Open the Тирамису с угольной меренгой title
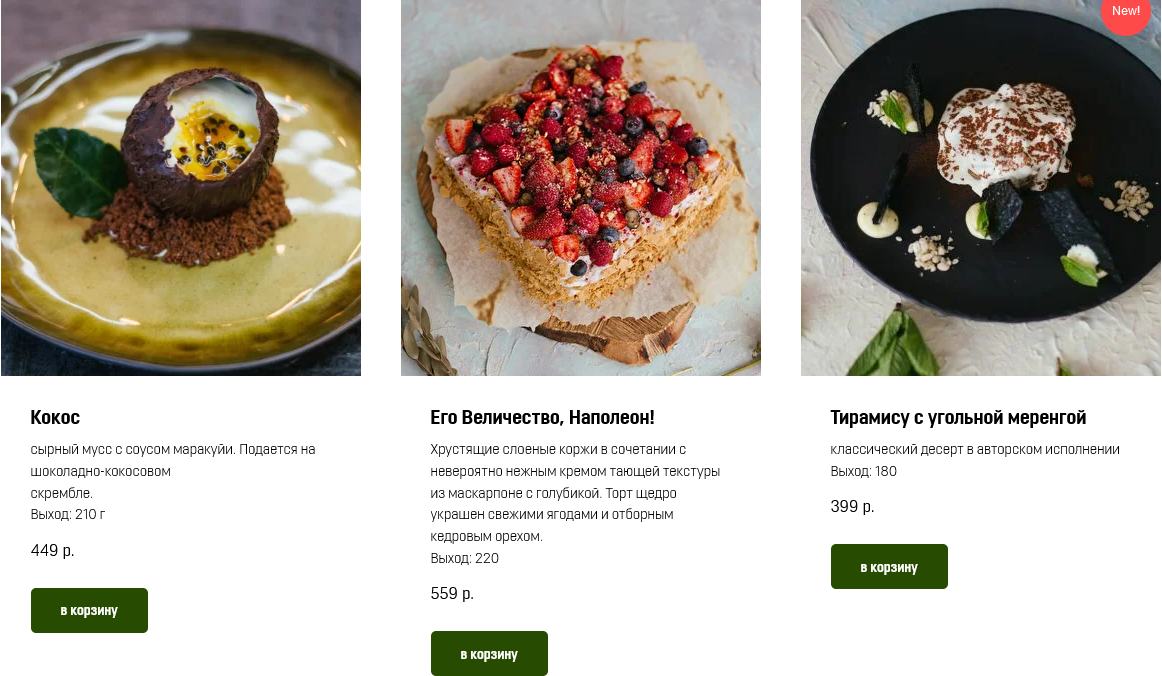Image resolution: width=1162 pixels, height=676 pixels. coord(957,417)
